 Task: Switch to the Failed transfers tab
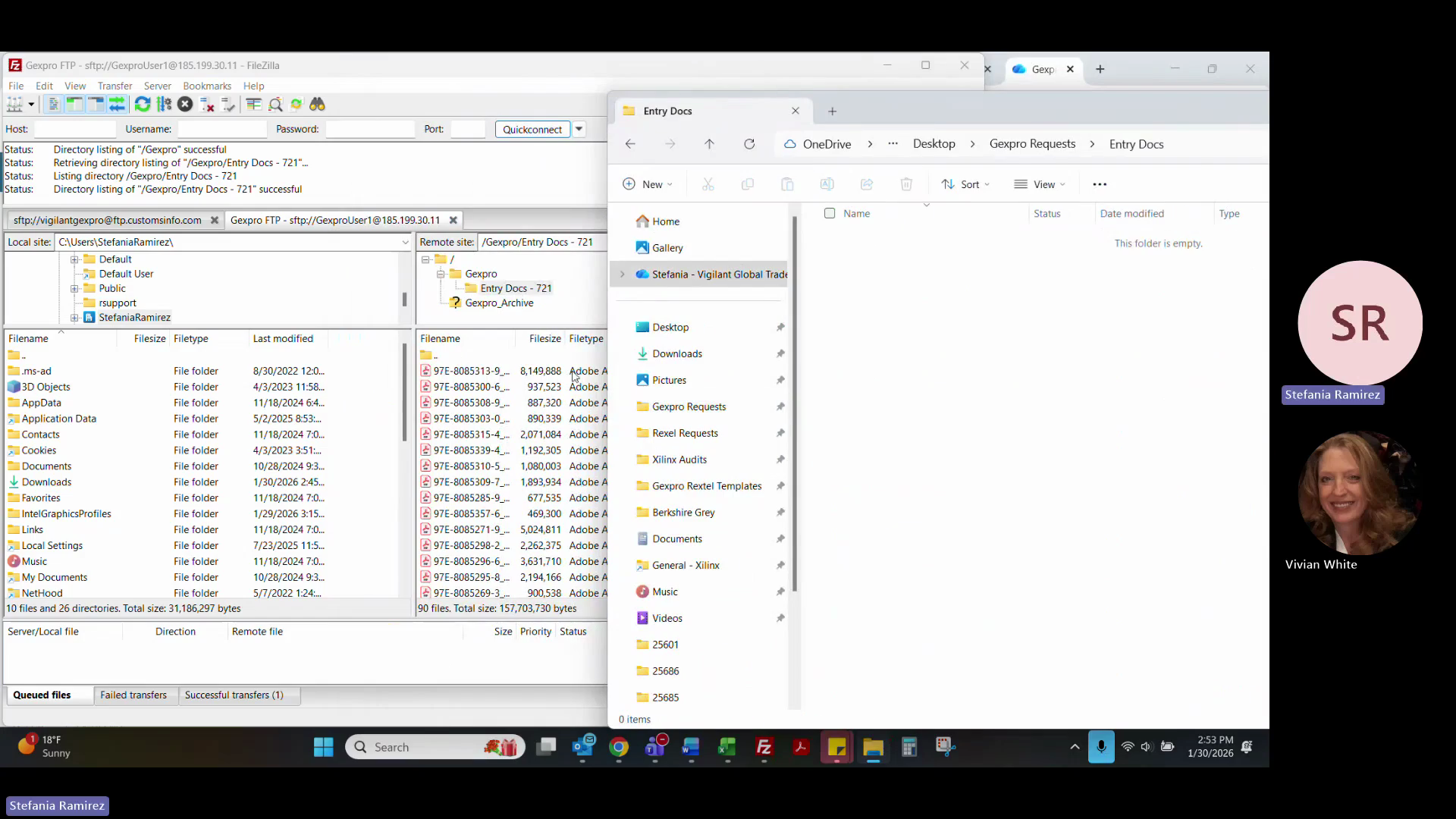pos(133,695)
